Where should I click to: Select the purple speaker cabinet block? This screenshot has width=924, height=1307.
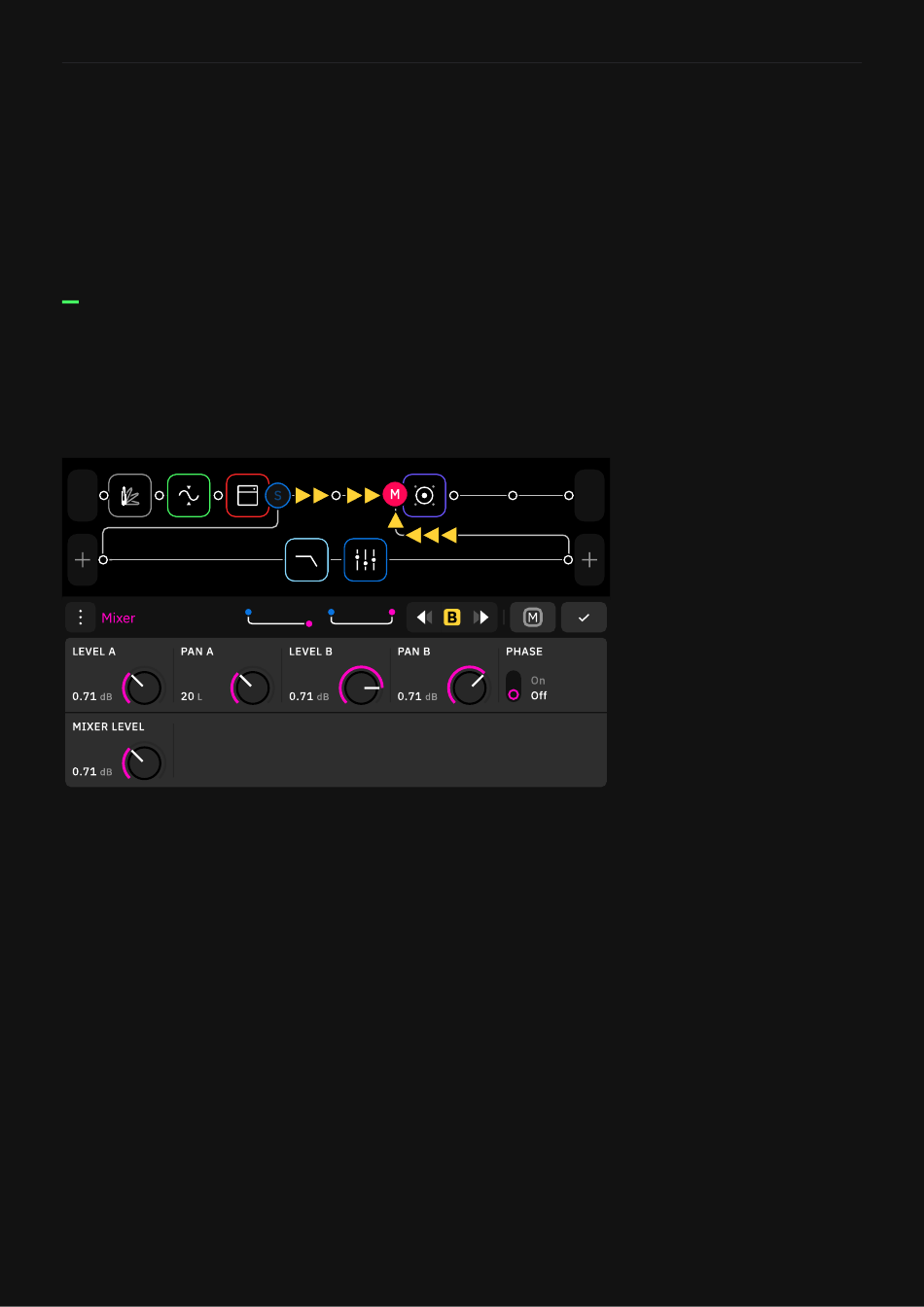(424, 495)
